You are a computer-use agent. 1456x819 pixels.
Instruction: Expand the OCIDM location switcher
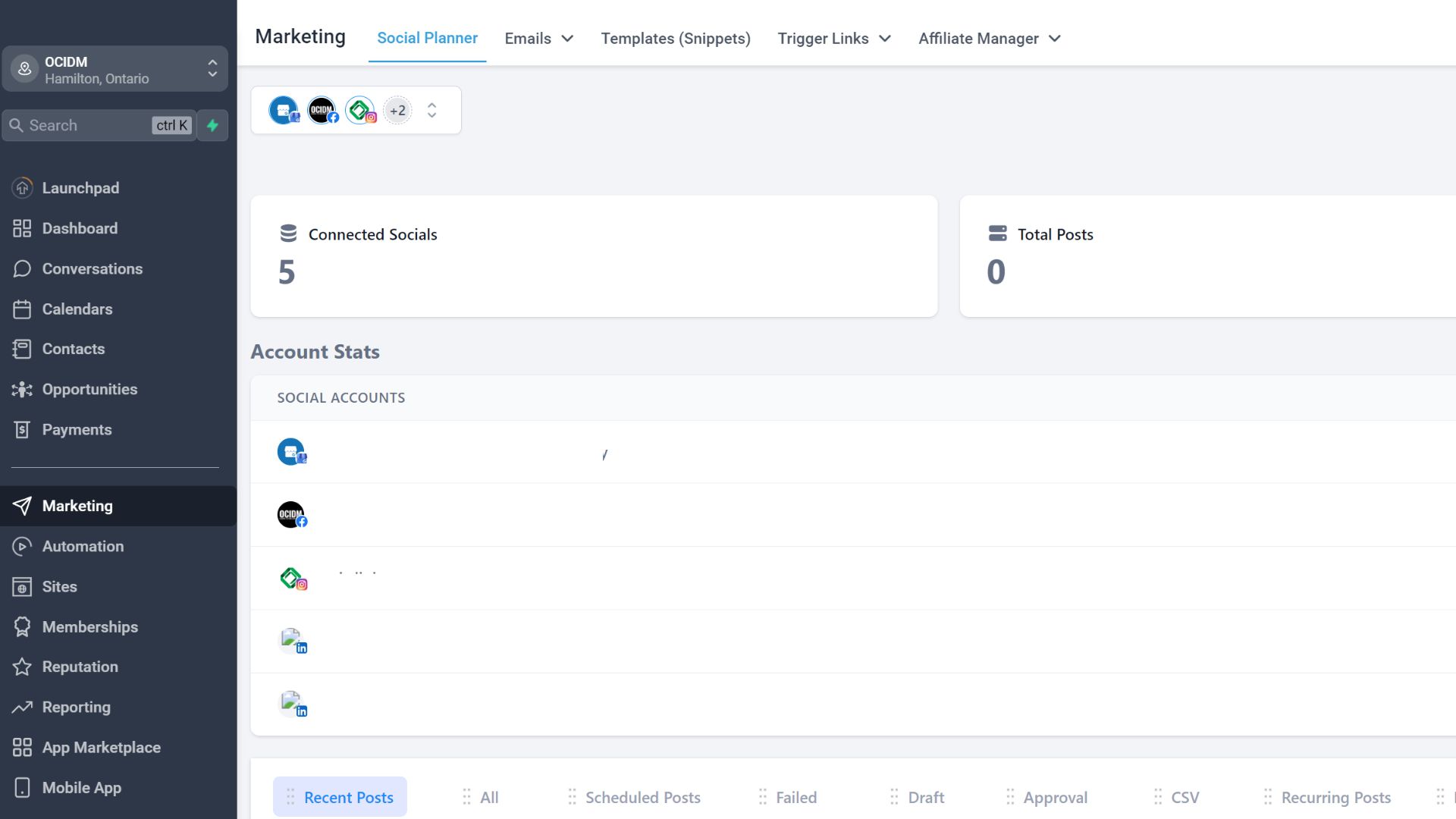click(x=212, y=69)
